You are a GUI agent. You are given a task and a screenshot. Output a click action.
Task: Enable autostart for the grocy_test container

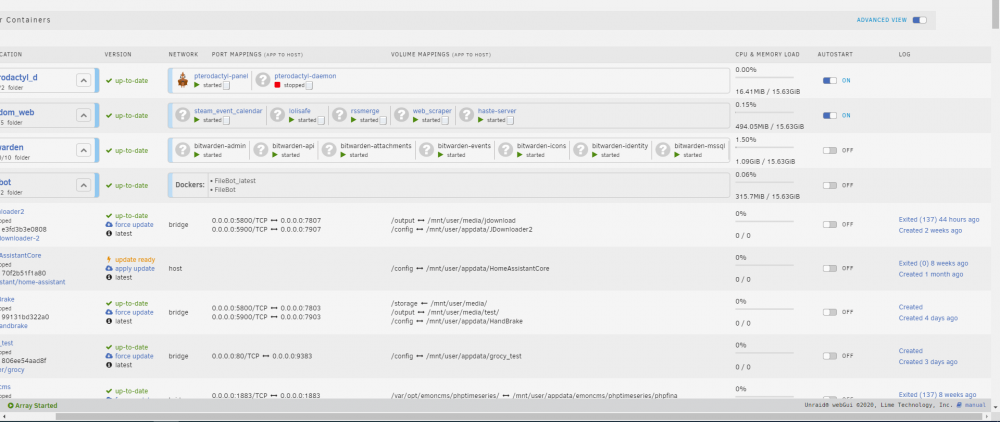[x=830, y=356]
